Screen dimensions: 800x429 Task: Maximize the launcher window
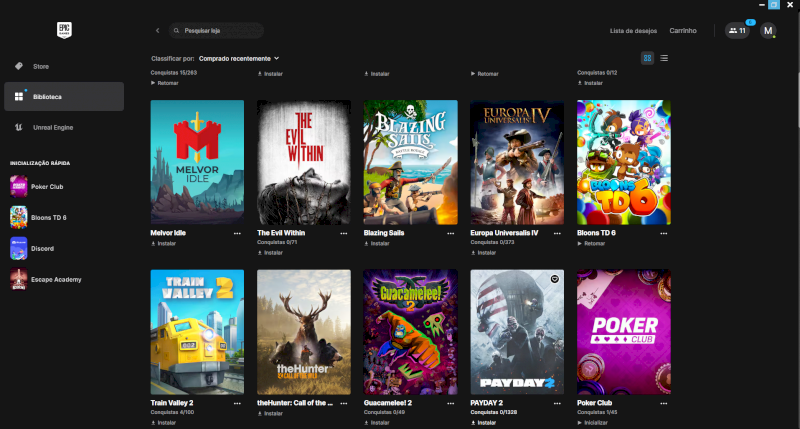click(x=774, y=5)
